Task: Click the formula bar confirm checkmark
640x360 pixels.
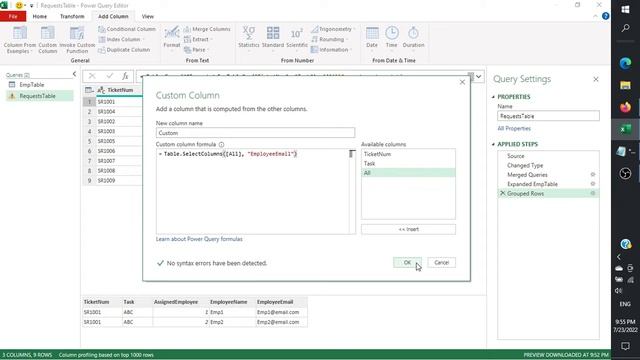Action: (x=109, y=76)
